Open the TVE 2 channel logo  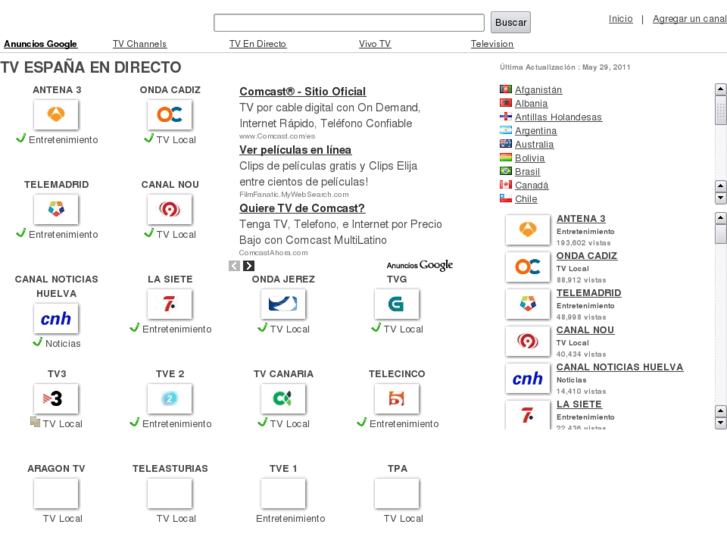pos(170,398)
